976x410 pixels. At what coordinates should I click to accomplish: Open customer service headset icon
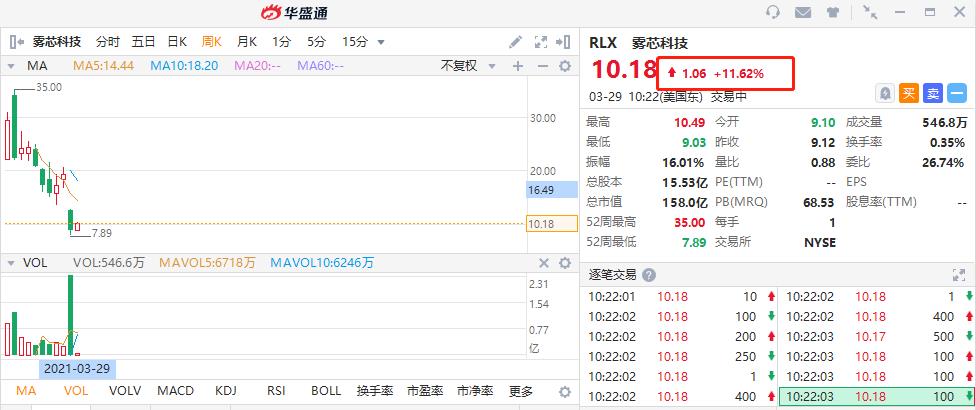point(774,12)
